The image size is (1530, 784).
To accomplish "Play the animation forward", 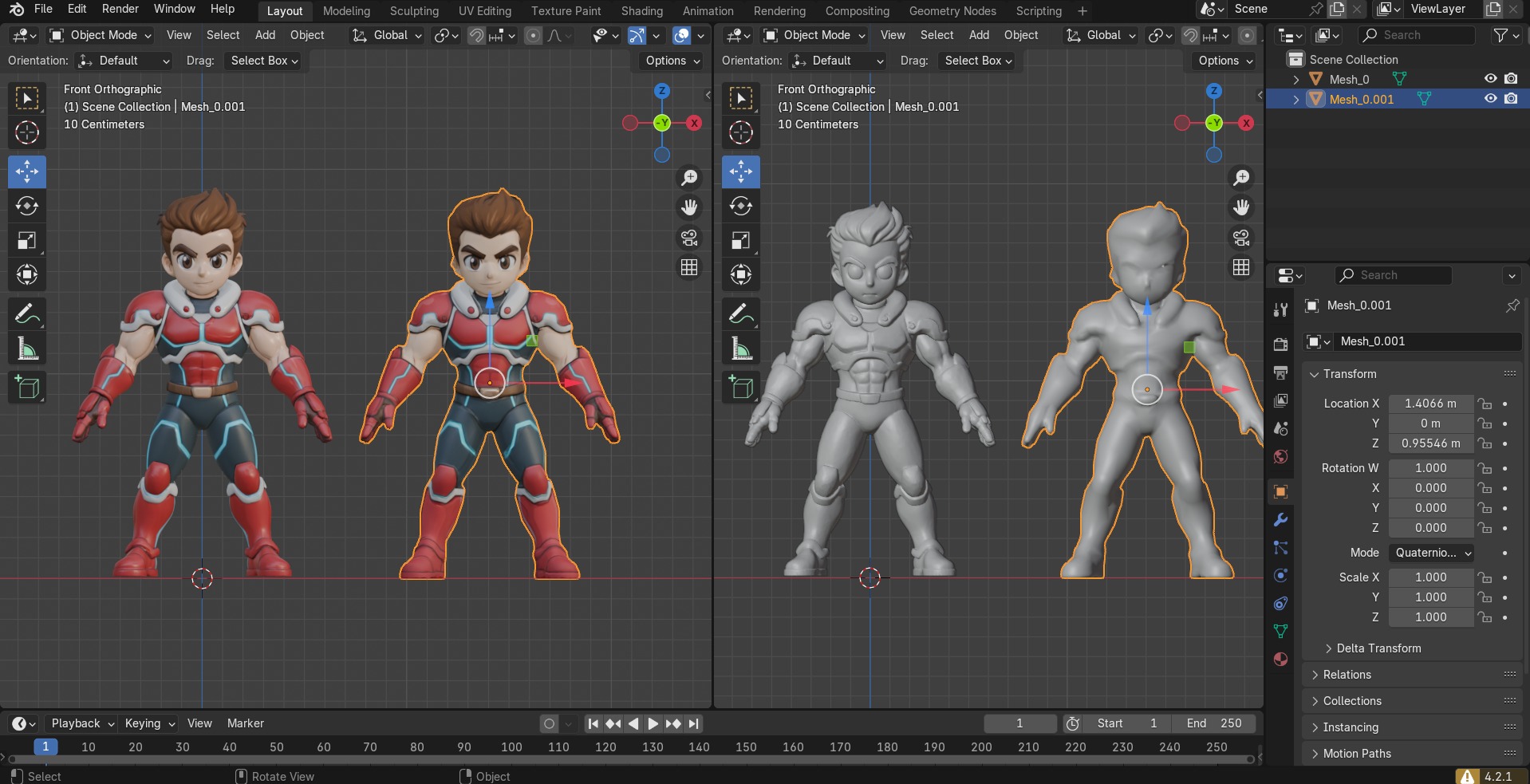I will [653, 723].
